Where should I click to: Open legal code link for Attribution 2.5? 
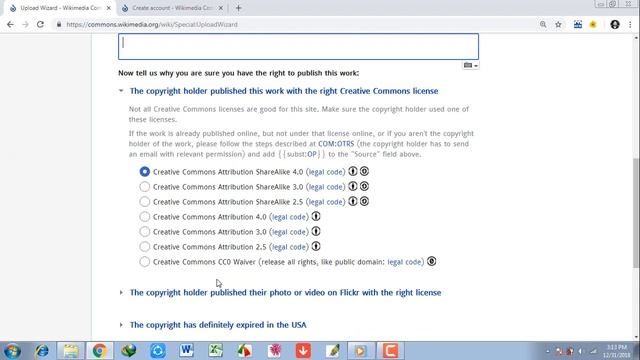tap(289, 247)
